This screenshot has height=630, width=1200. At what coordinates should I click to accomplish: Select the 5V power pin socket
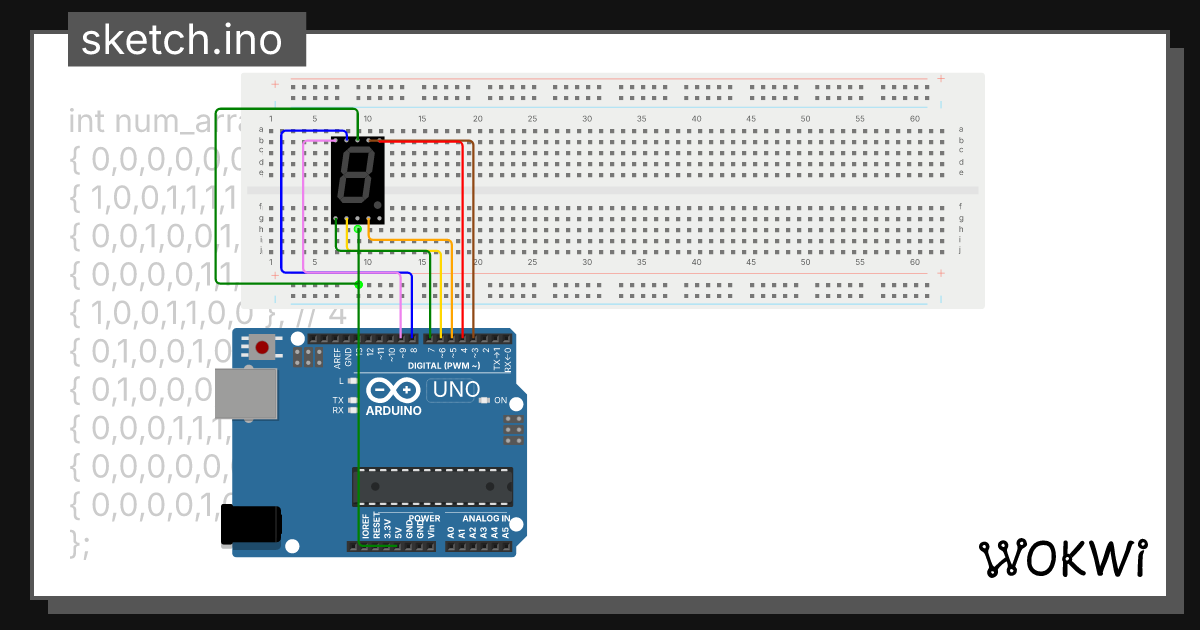[x=397, y=547]
